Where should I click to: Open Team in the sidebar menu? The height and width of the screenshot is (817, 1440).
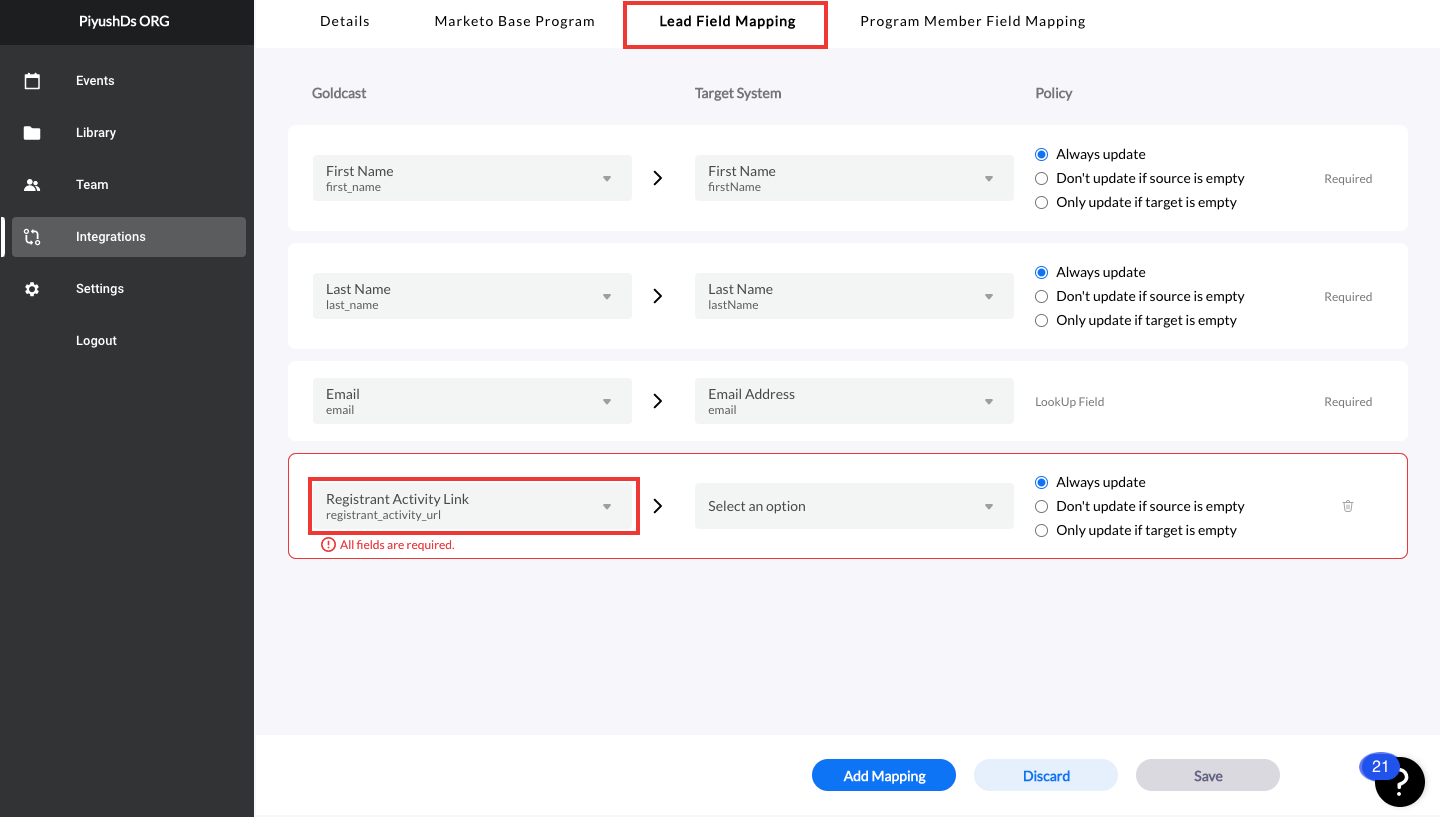[x=128, y=185]
